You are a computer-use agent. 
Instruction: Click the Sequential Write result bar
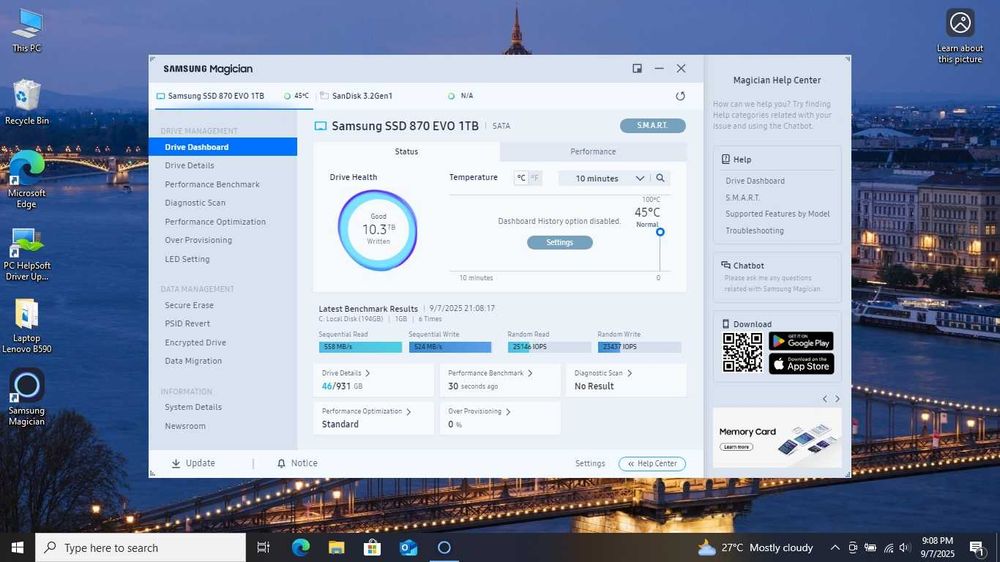point(450,347)
